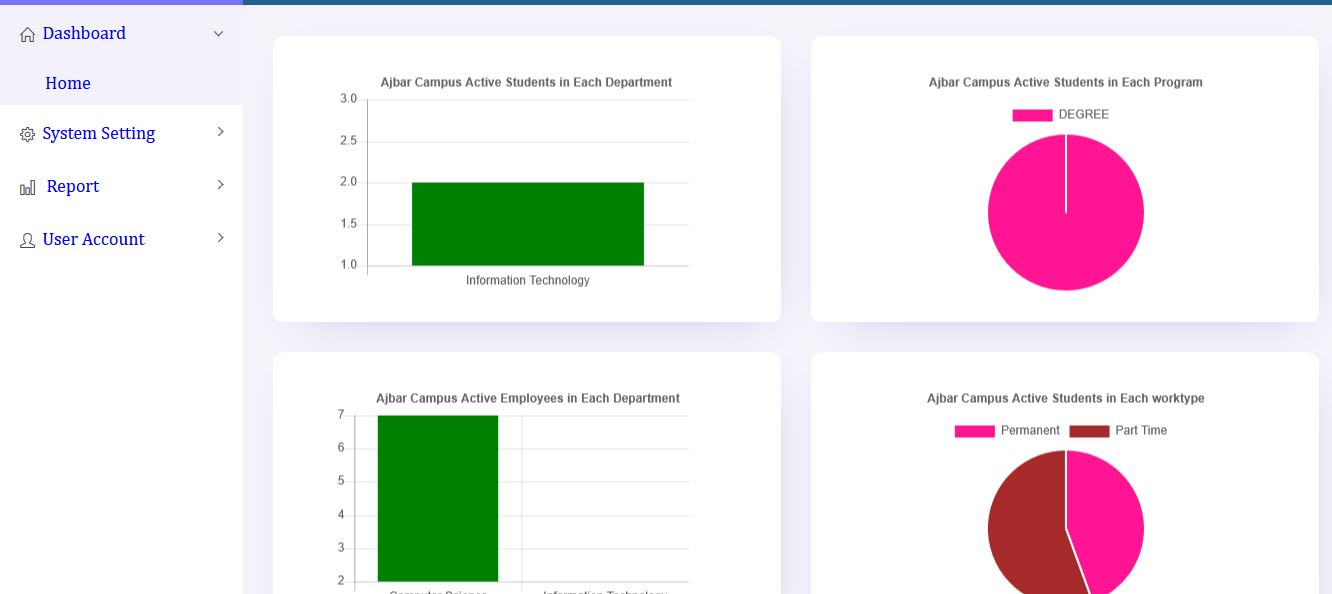
Task: Open the User Account menu label
Action: [93, 240]
